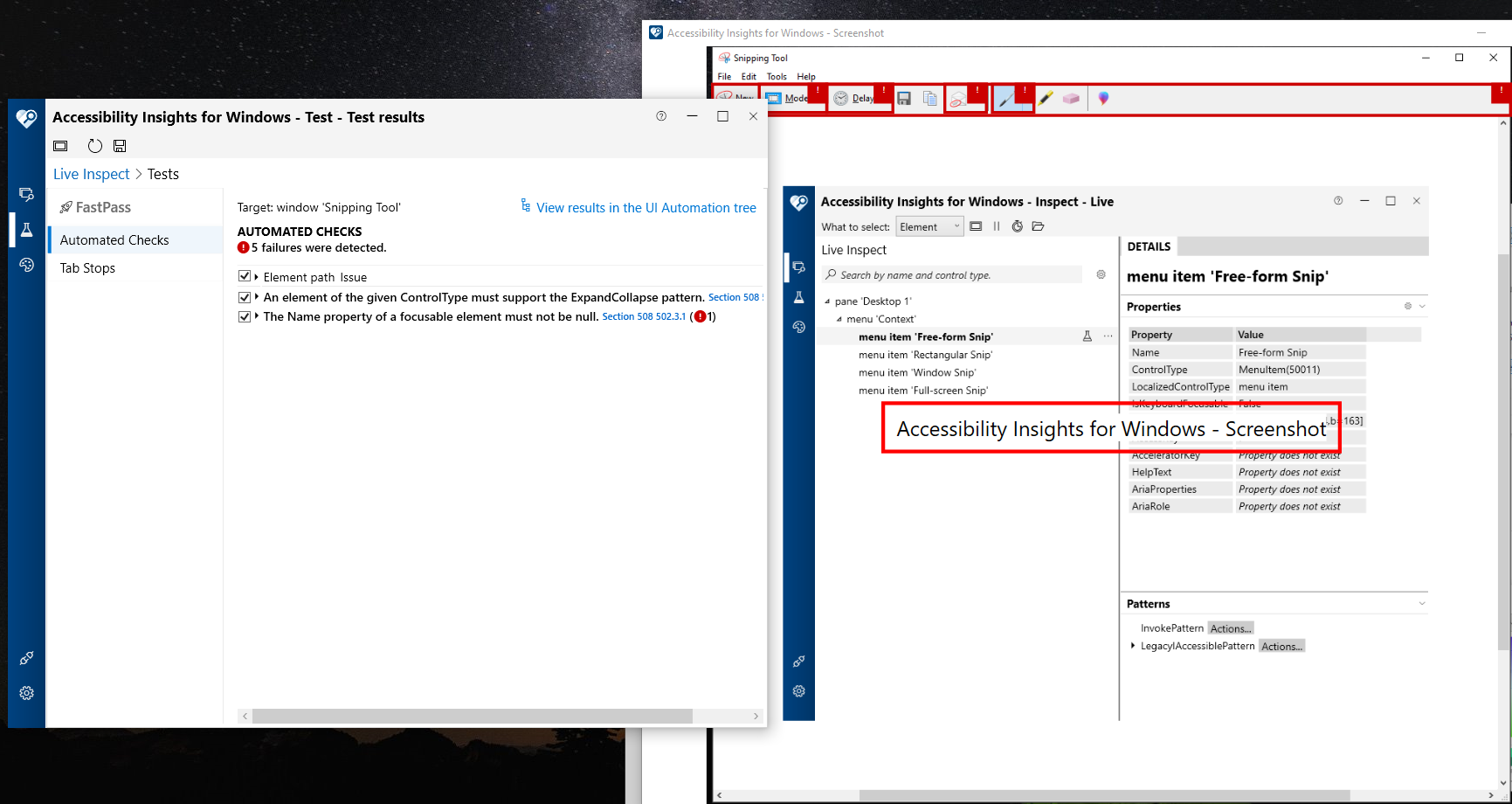Image resolution: width=1512 pixels, height=804 pixels.
Task: Click '5 failures were detected.' text
Action: [x=318, y=247]
